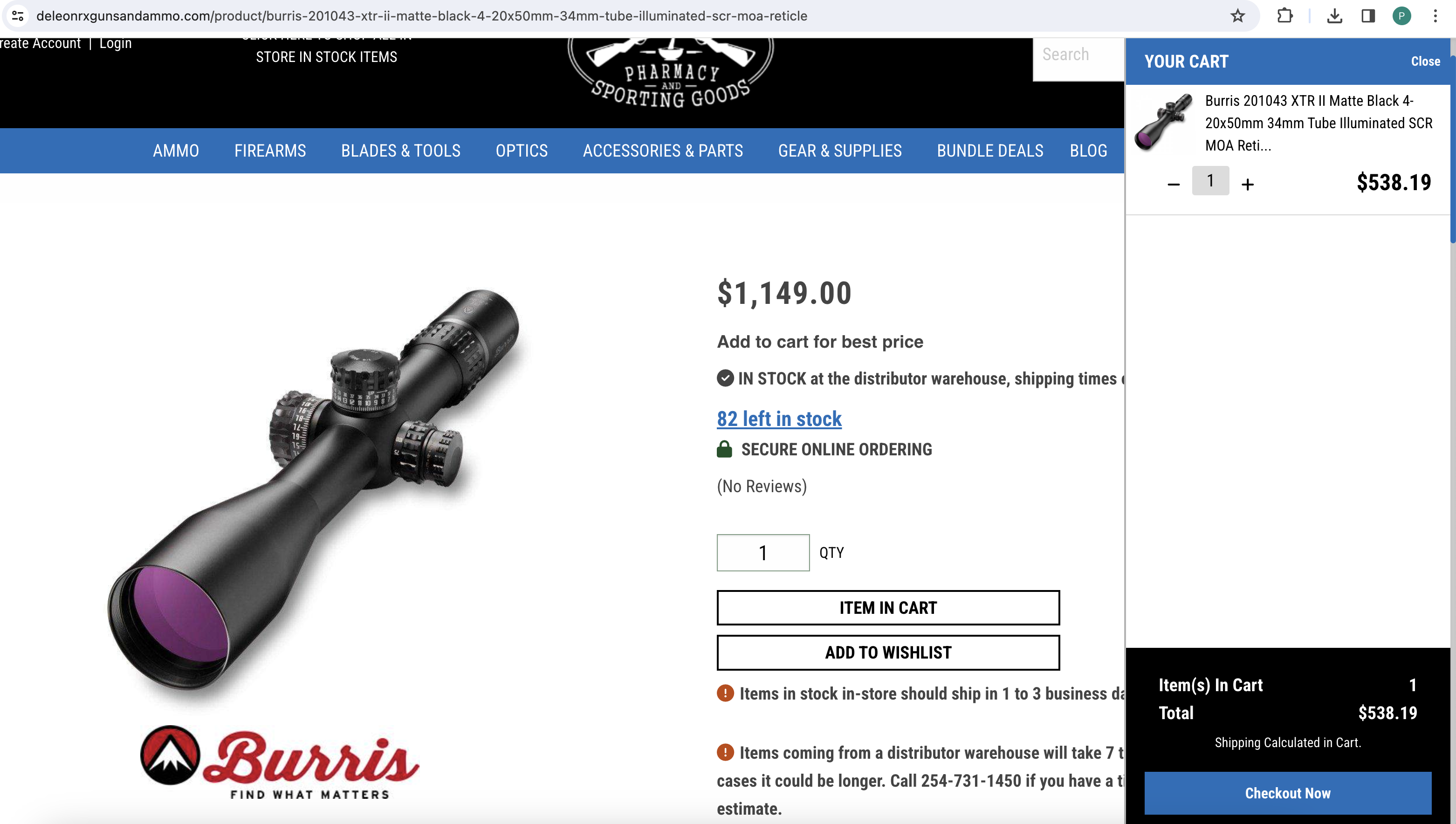Open the OPTICS menu

(x=522, y=151)
